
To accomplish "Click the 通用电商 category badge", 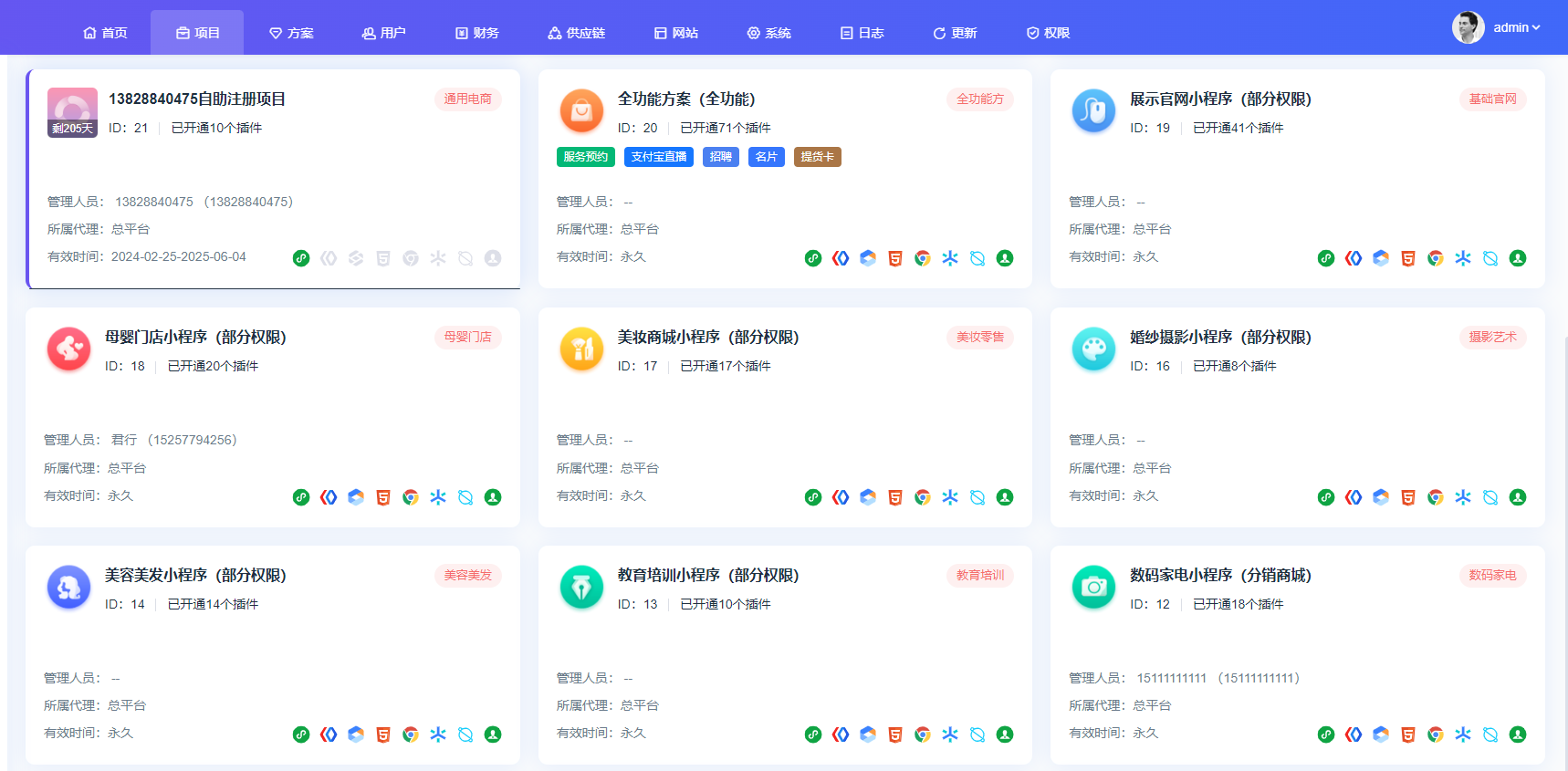I will pyautogui.click(x=467, y=99).
